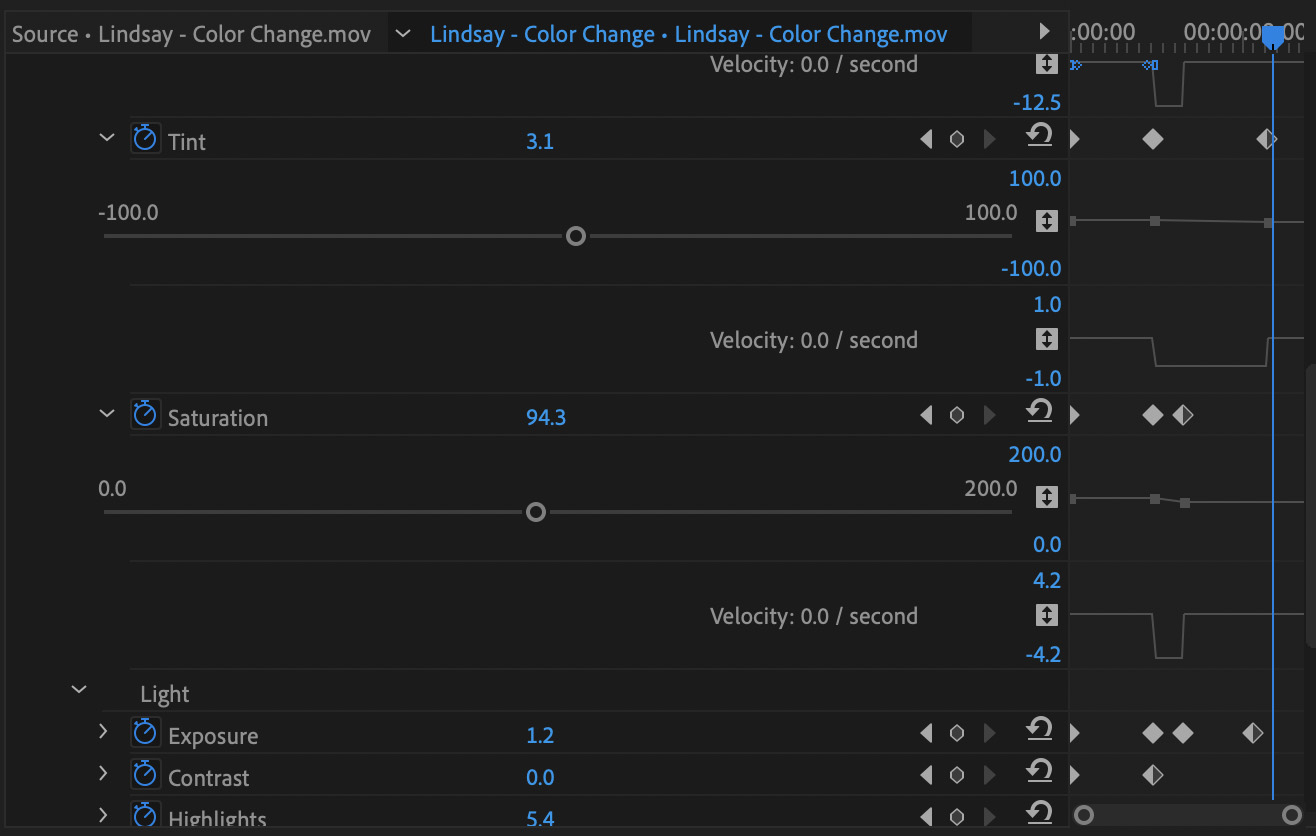Go to previous Saturation keyframe
1316x836 pixels.
926,415
